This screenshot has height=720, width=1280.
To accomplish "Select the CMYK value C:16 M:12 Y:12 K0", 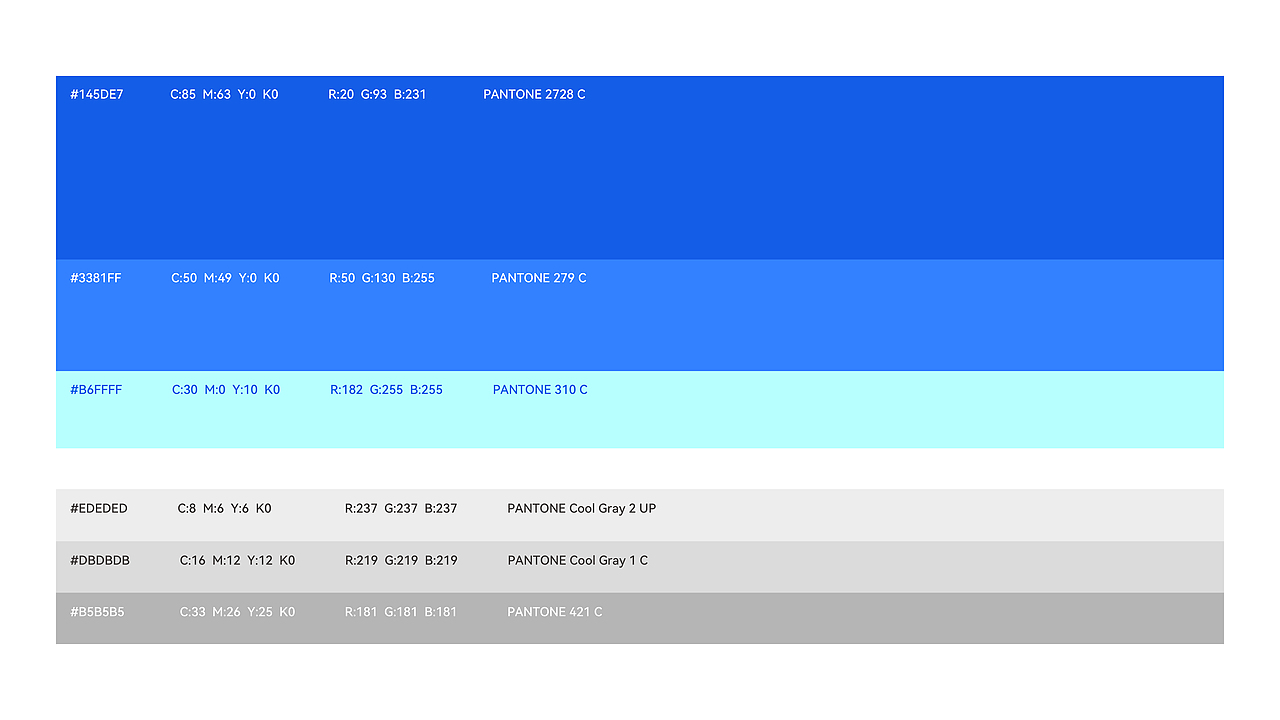I will click(x=237, y=561).
